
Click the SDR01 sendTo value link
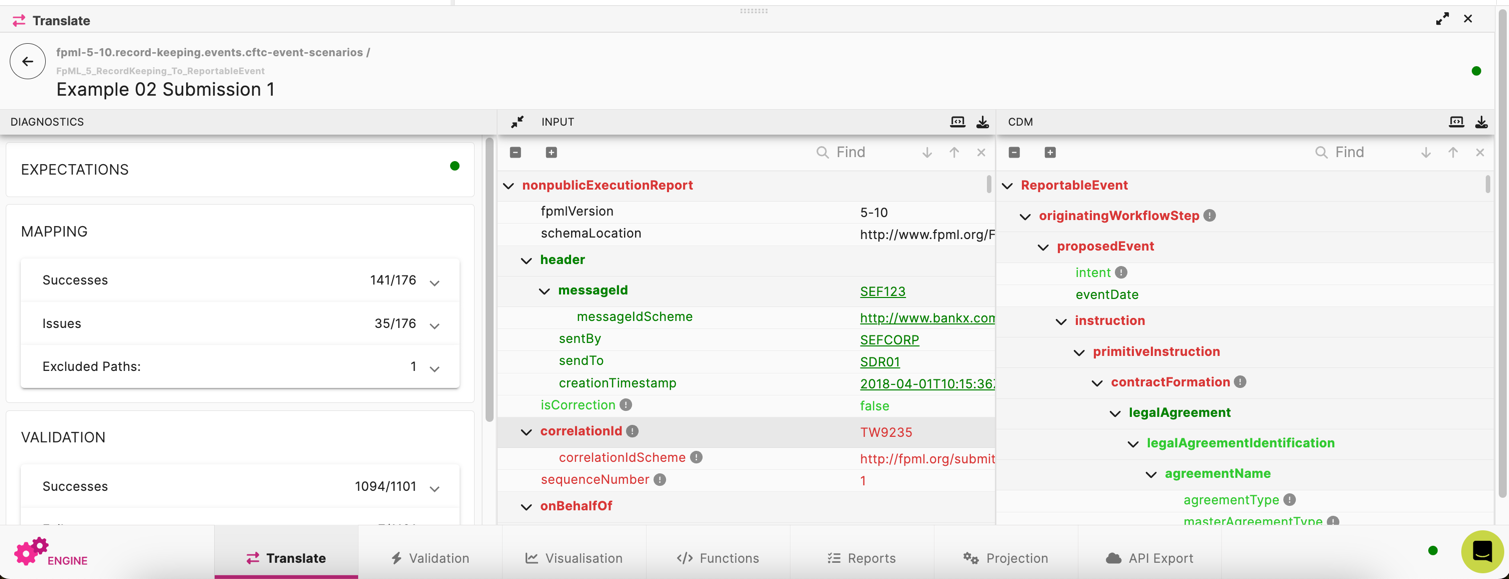pyautogui.click(x=879, y=362)
